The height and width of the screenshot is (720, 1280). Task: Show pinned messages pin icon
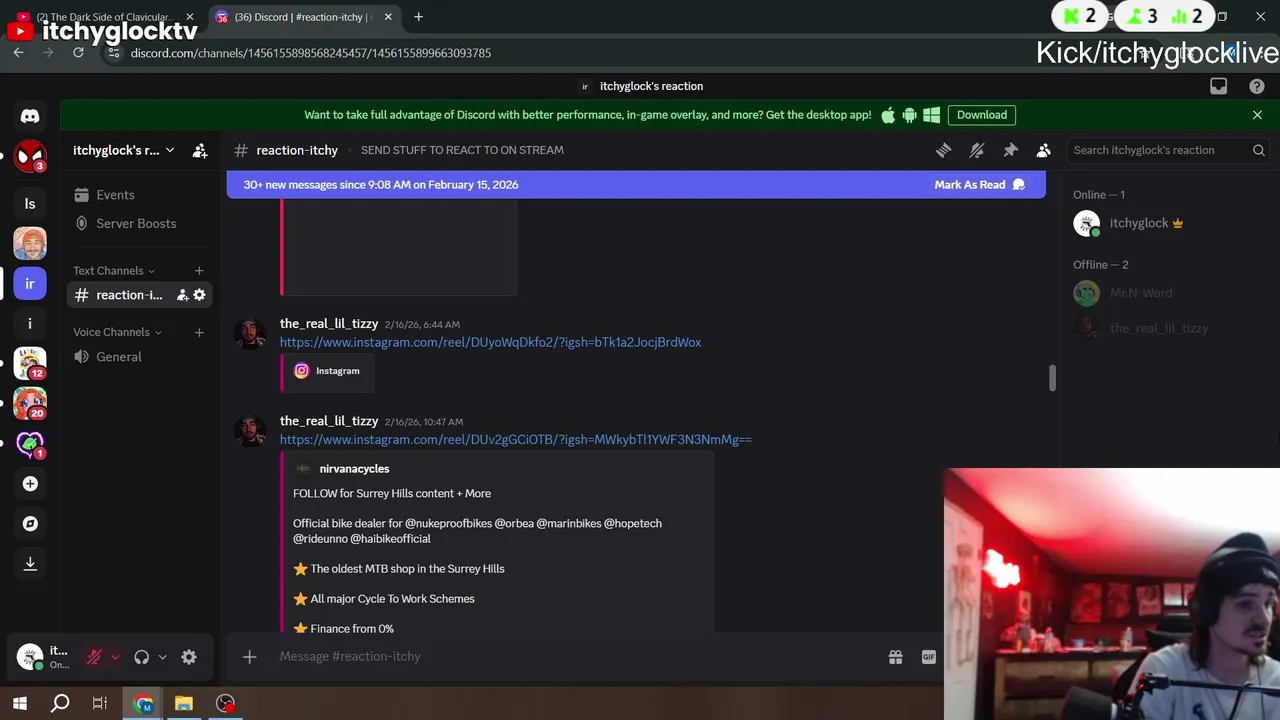(x=1010, y=150)
